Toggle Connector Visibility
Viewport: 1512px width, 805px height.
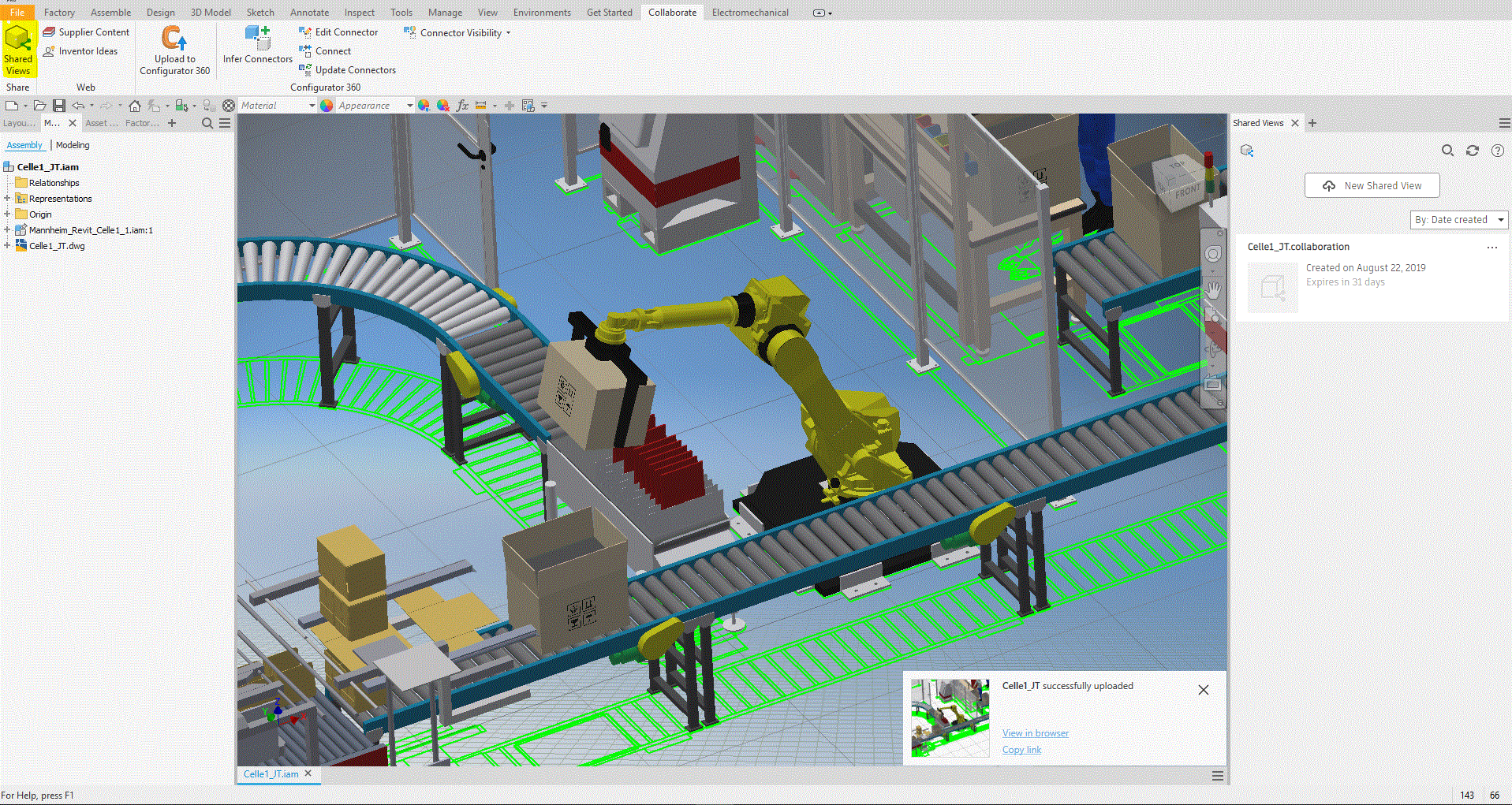pos(456,32)
